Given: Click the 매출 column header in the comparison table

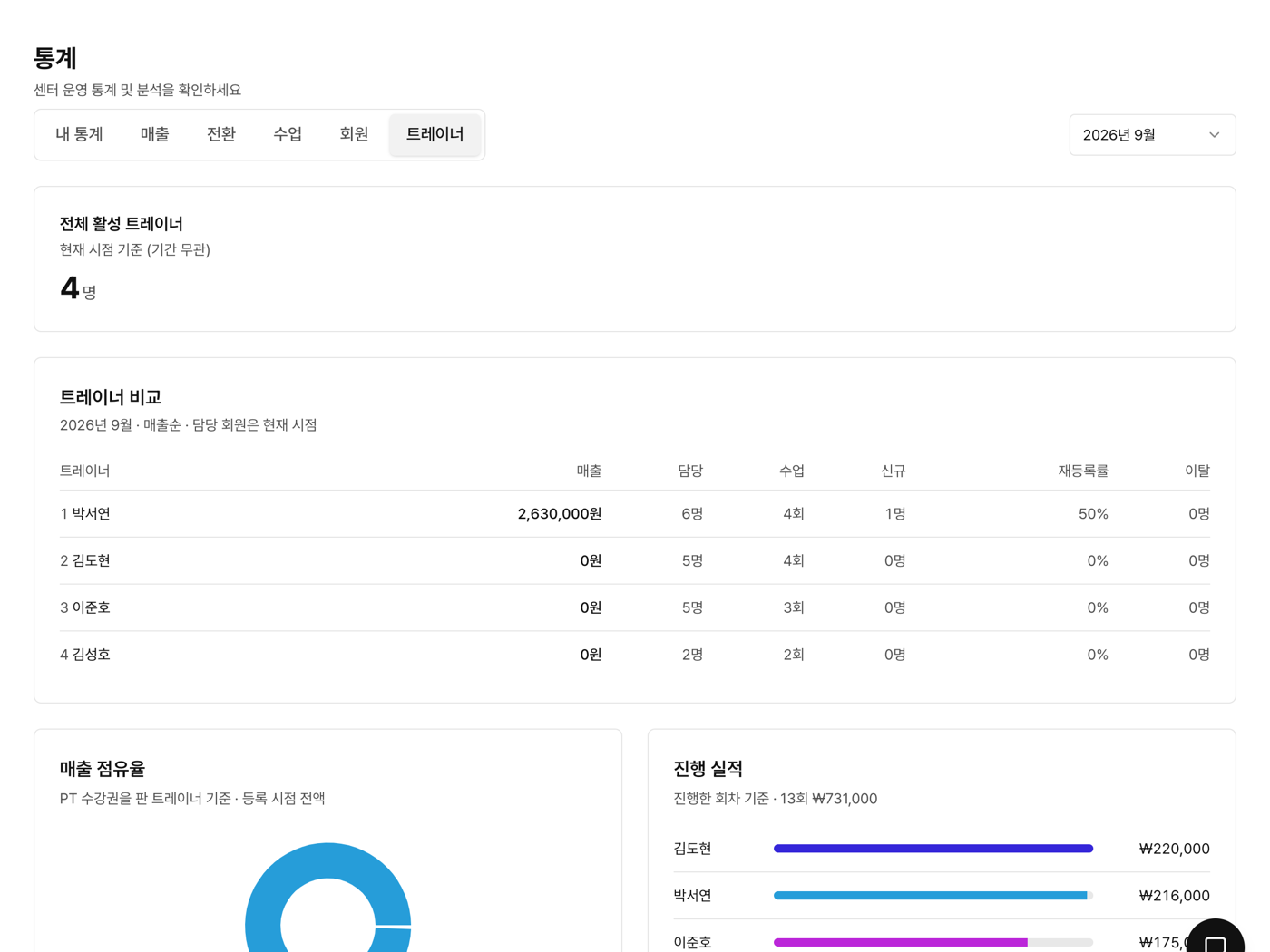Looking at the screenshot, I should [x=589, y=471].
